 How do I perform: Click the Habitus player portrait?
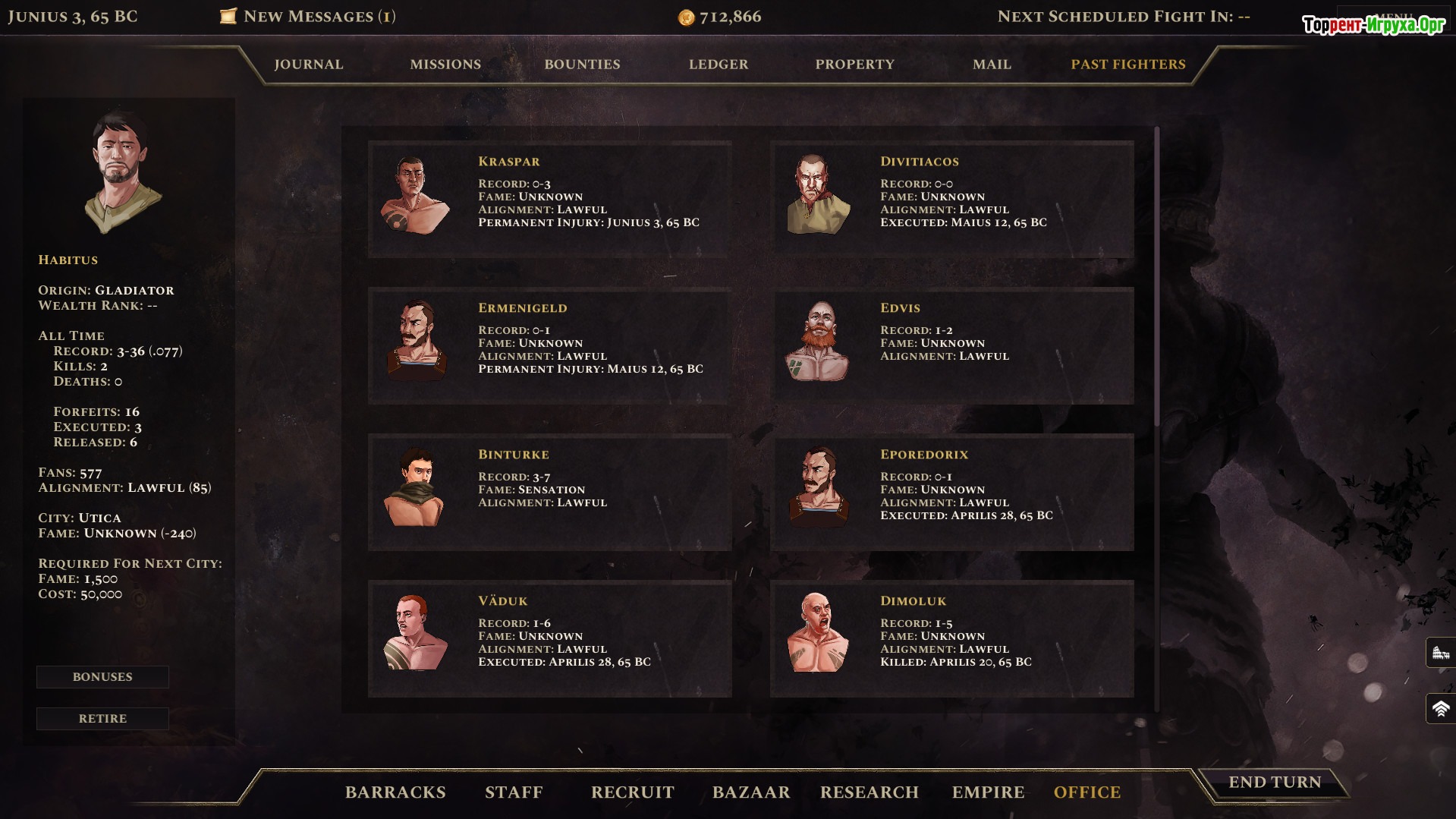pos(123,171)
